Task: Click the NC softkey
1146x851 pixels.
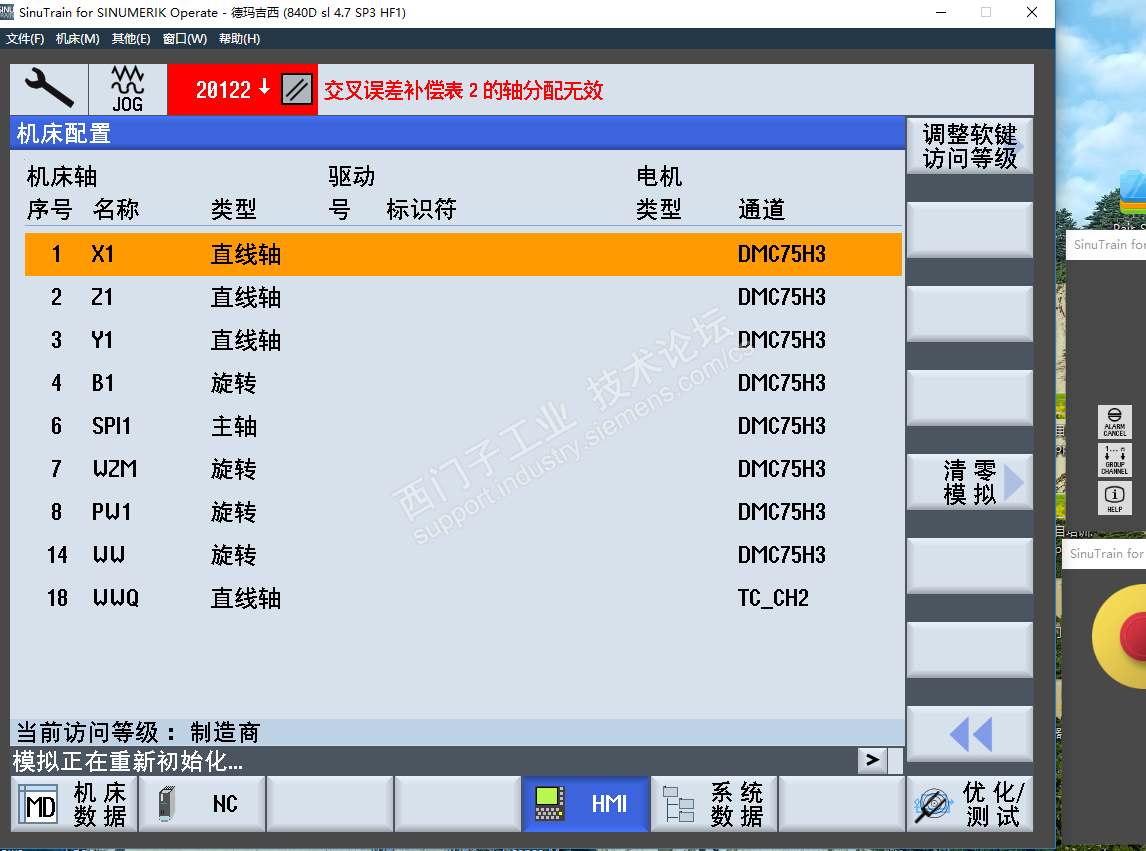Action: click(x=202, y=803)
